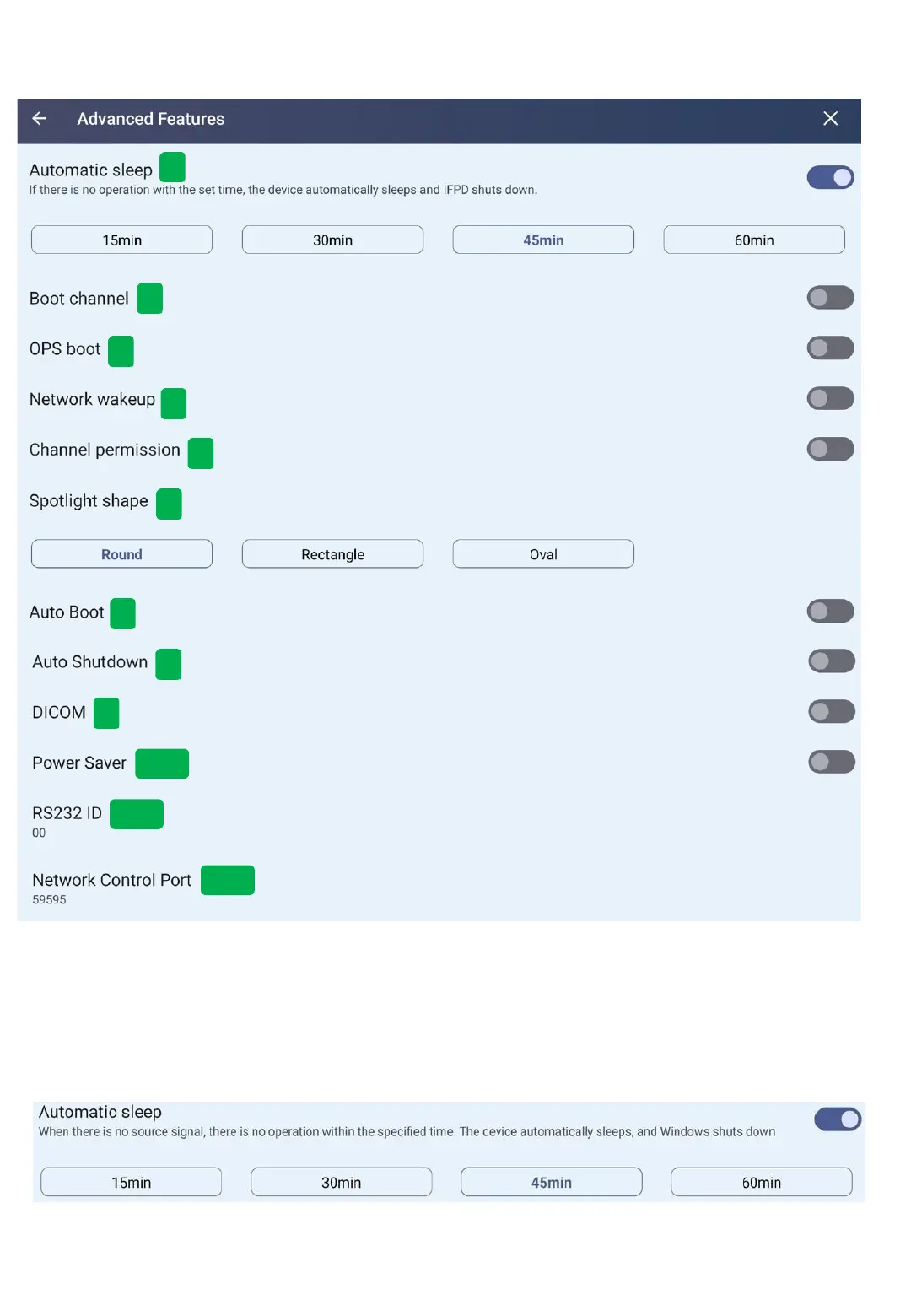This screenshot has height=1316, width=911.
Task: Open the Network Control Port setting
Action: (x=111, y=881)
